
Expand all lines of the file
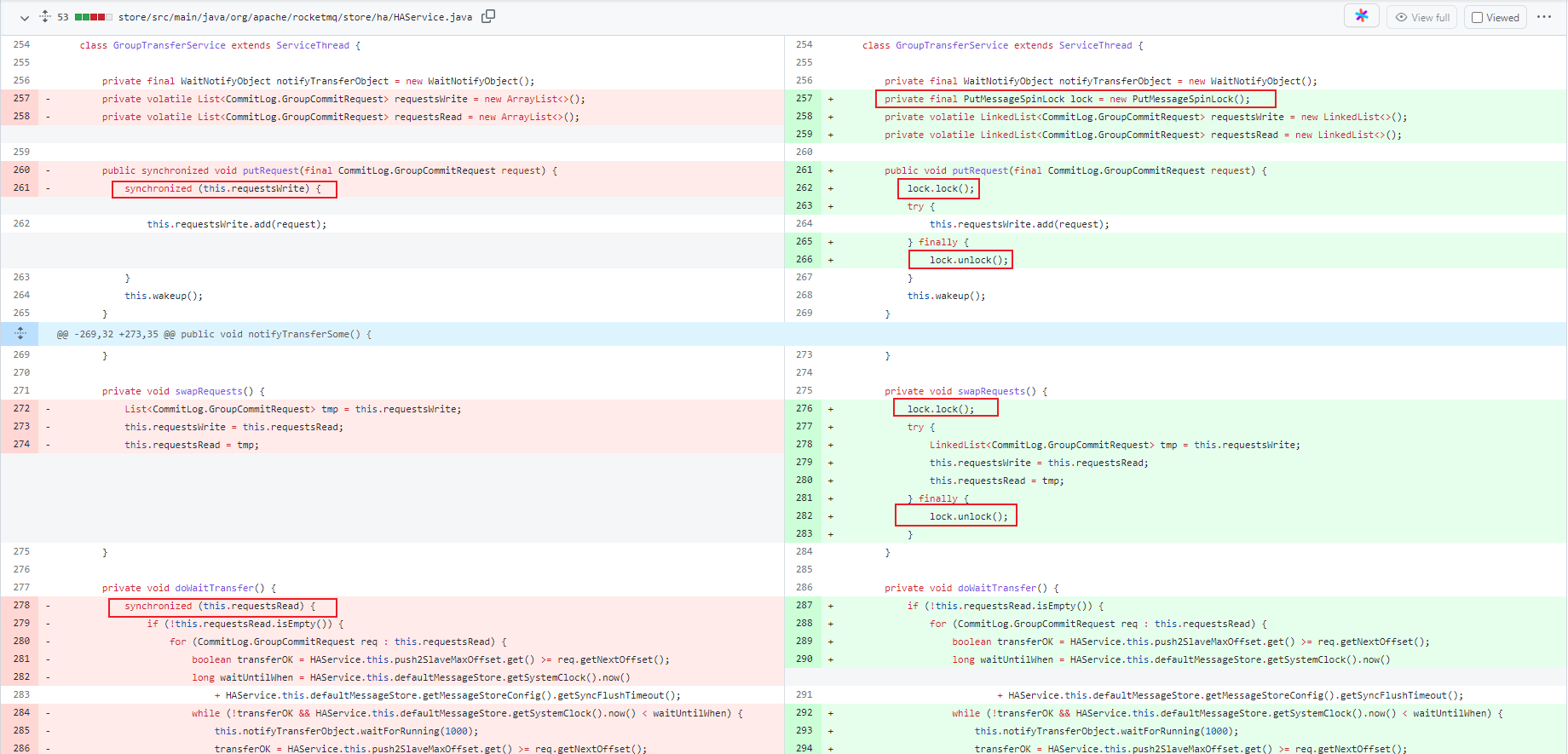point(45,16)
